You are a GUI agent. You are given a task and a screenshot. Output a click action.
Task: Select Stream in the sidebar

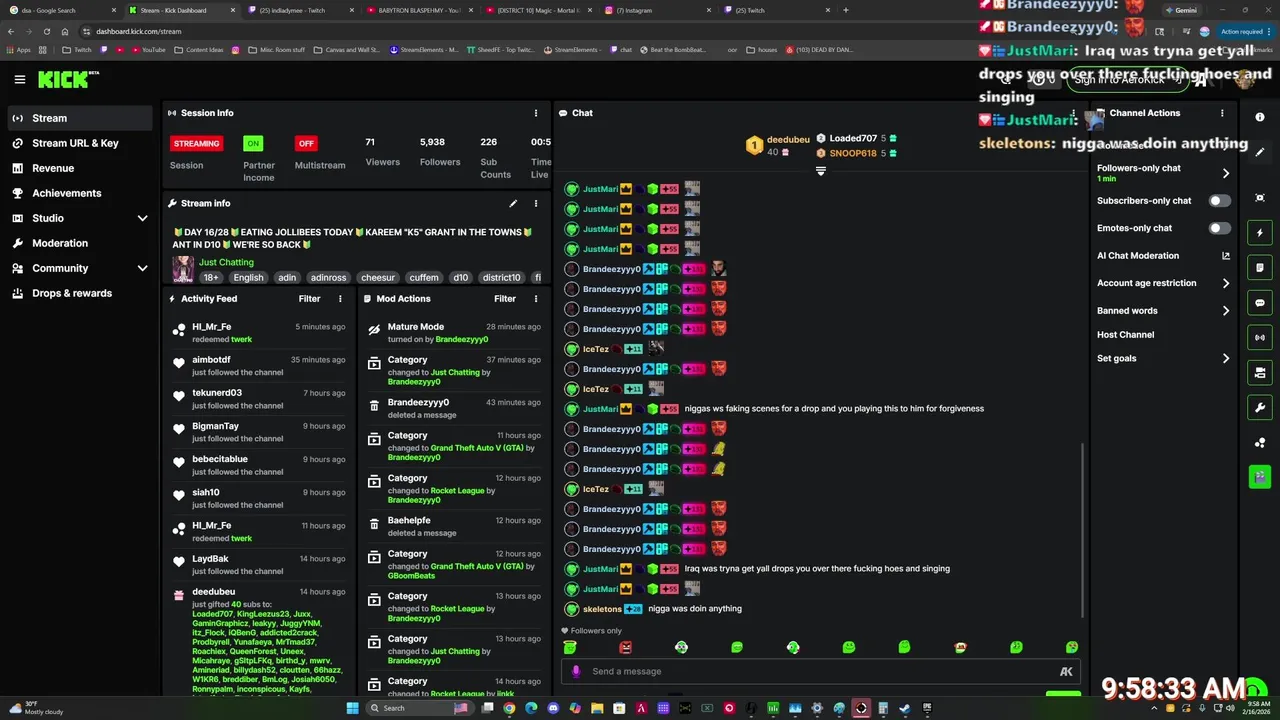[x=79, y=118]
